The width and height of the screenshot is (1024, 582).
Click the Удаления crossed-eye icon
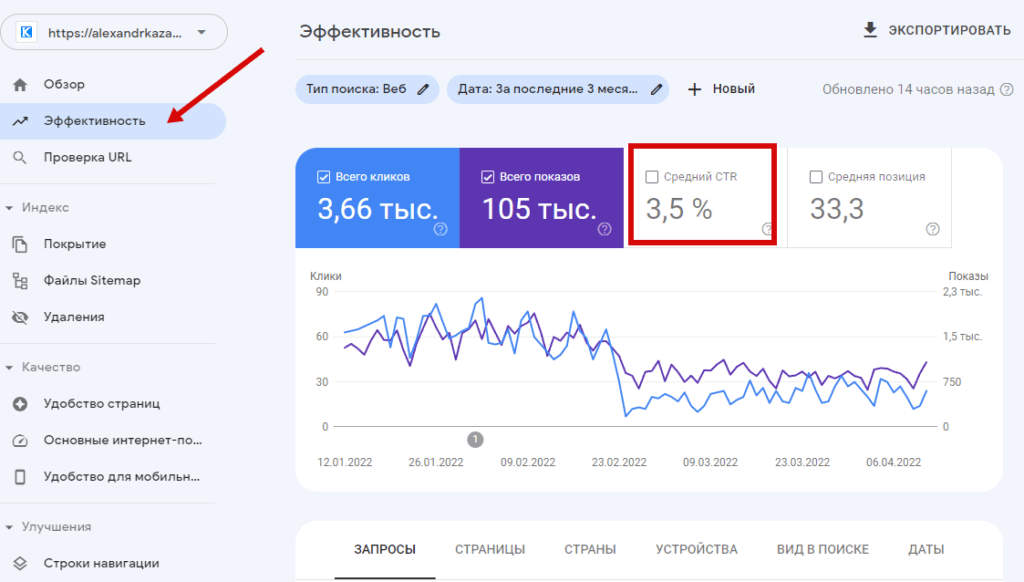pyautogui.click(x=20, y=317)
